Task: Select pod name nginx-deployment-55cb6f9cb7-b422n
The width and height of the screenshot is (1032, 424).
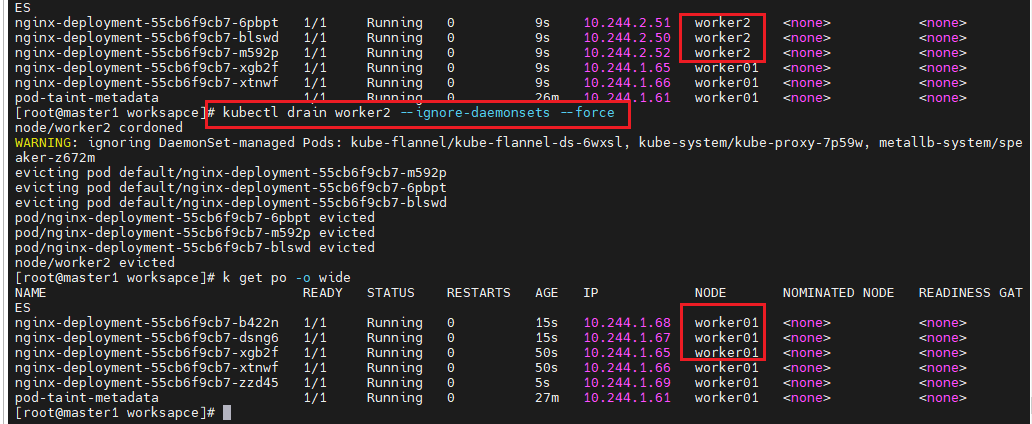Action: [147, 323]
